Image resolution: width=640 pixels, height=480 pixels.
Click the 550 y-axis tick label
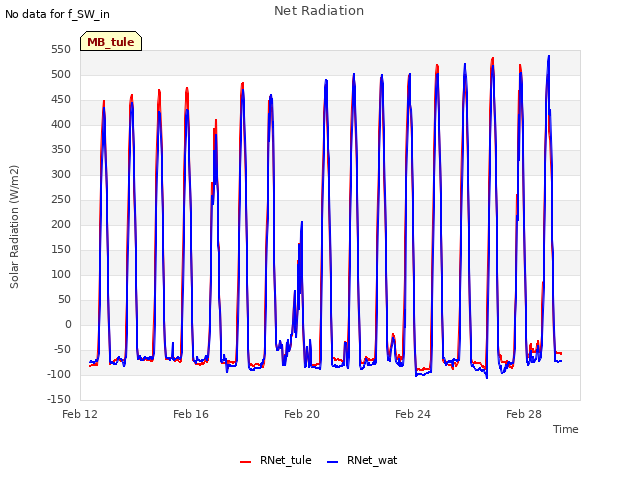[x=61, y=50]
